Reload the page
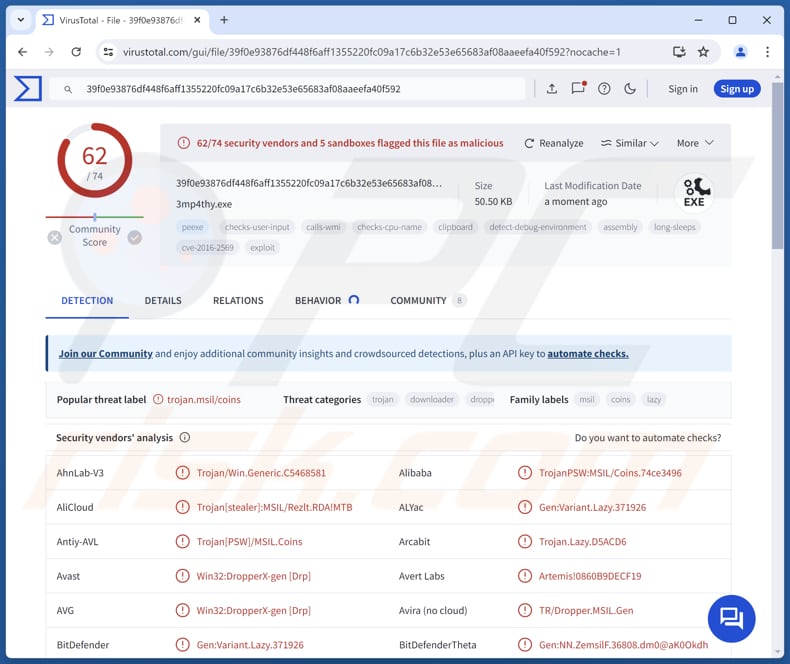The image size is (790, 664). click(76, 52)
